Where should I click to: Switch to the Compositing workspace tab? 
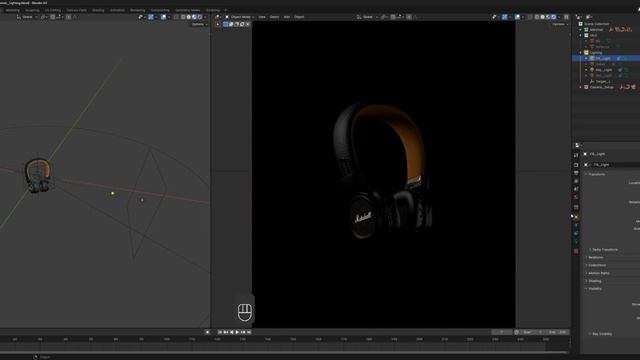pyautogui.click(x=160, y=10)
